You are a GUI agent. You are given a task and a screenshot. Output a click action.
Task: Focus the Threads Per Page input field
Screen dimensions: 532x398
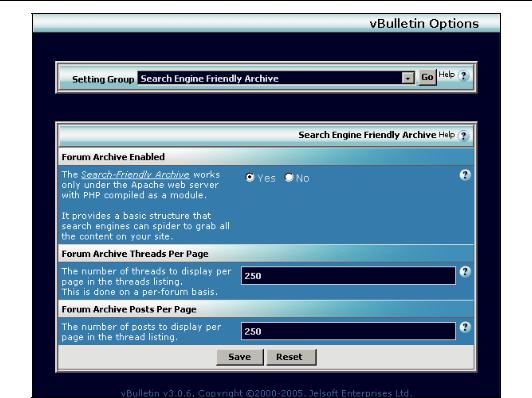[348, 276]
